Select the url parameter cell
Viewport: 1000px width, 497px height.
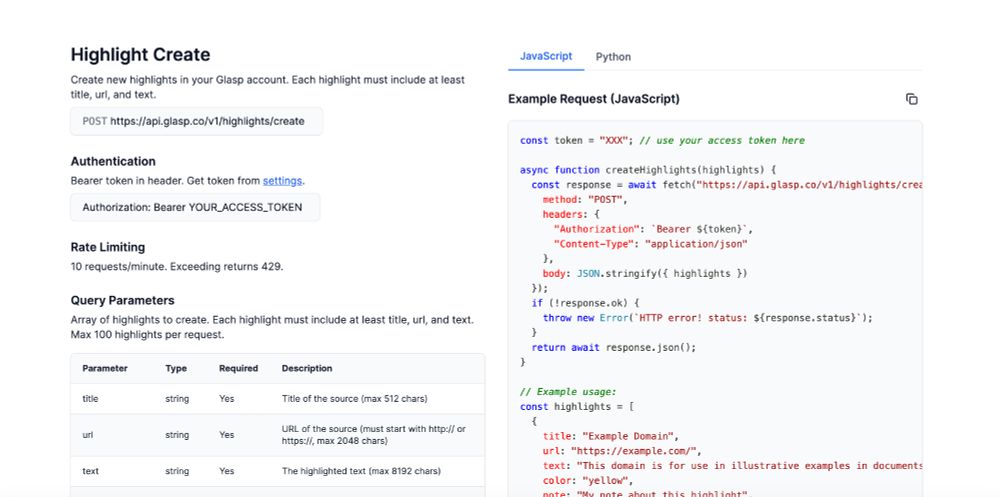coord(88,435)
